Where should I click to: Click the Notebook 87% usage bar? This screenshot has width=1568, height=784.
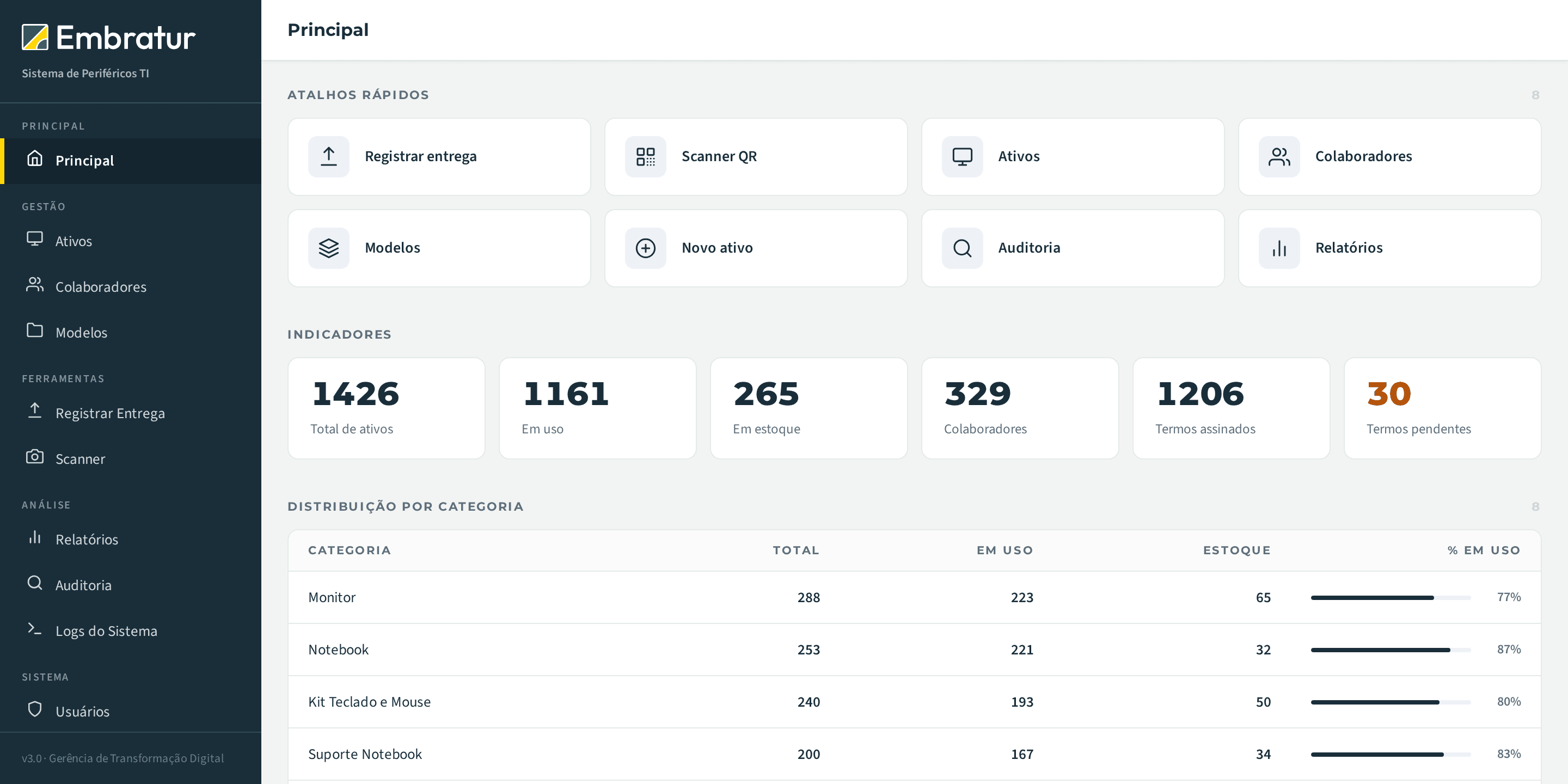tap(1391, 650)
